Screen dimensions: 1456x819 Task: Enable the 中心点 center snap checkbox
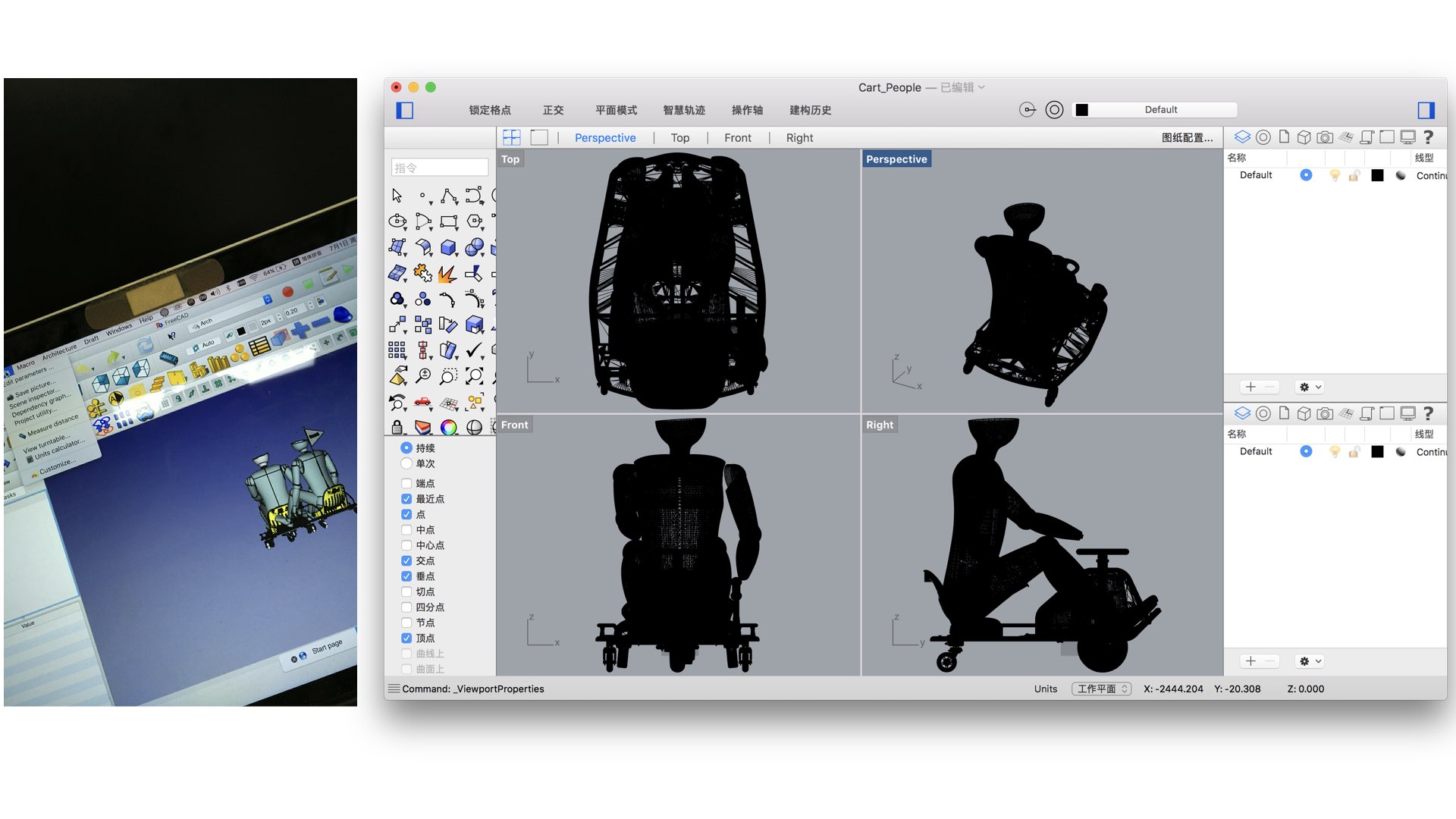[x=406, y=545]
